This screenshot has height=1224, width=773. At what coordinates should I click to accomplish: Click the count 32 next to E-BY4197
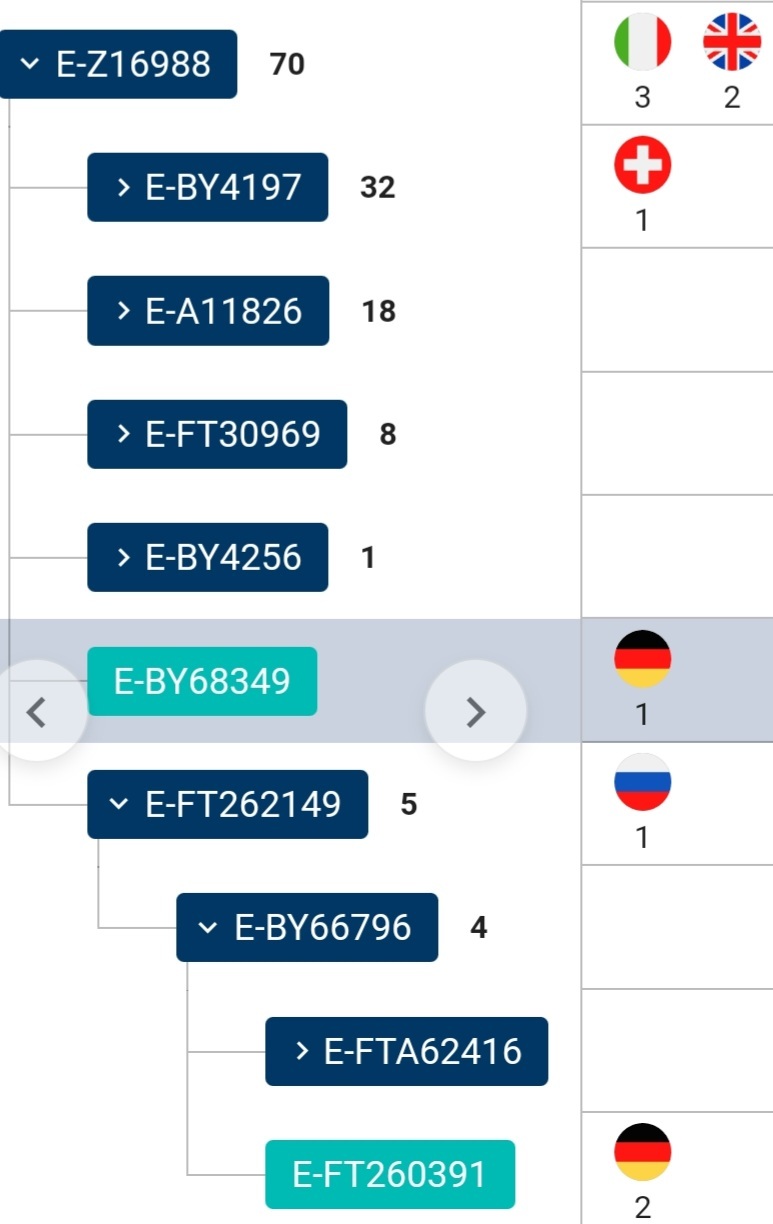[377, 187]
